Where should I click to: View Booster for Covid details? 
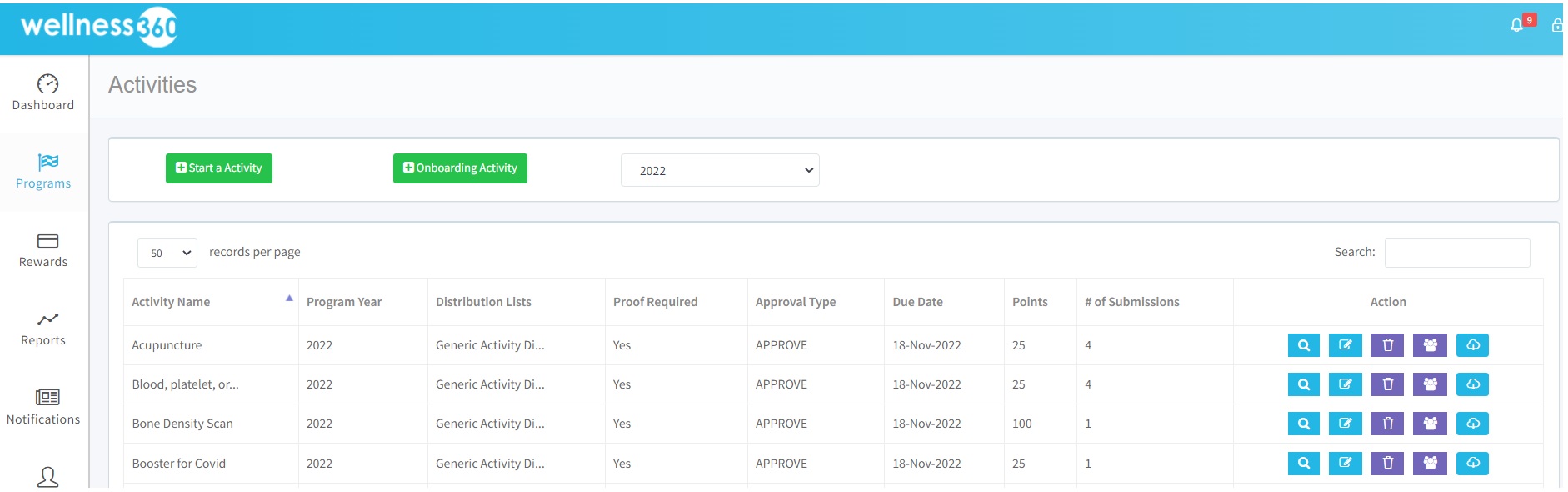click(x=1304, y=464)
